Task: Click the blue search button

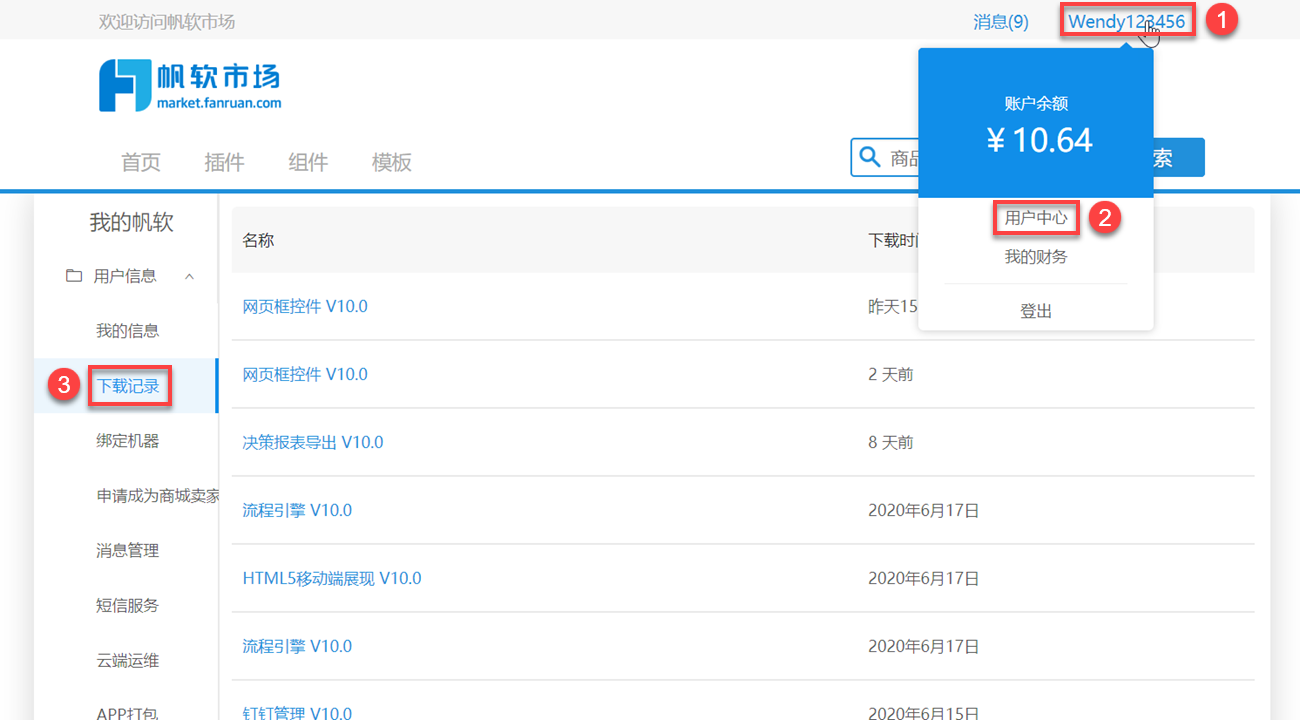Action: coord(1179,158)
